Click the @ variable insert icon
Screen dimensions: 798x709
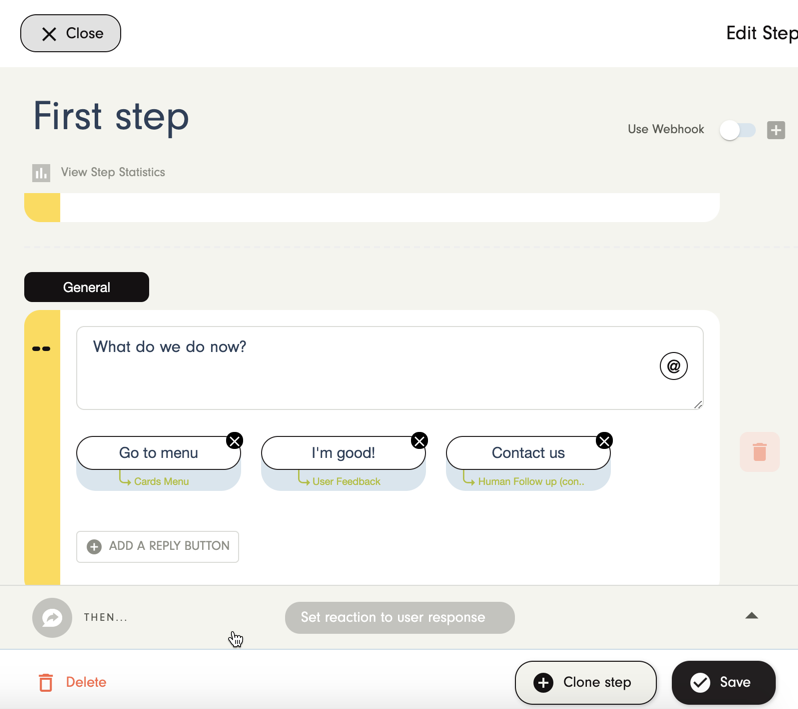pyautogui.click(x=673, y=366)
